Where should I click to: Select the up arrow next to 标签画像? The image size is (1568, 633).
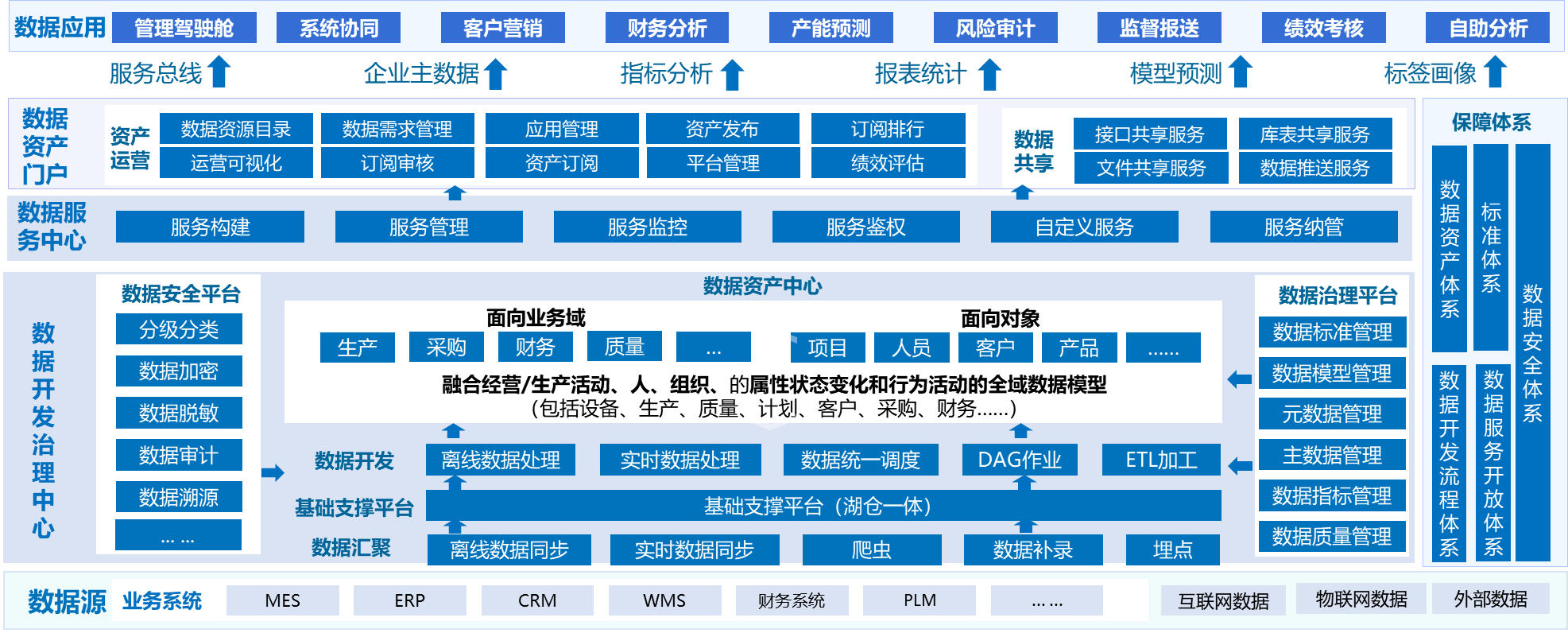tap(1495, 72)
